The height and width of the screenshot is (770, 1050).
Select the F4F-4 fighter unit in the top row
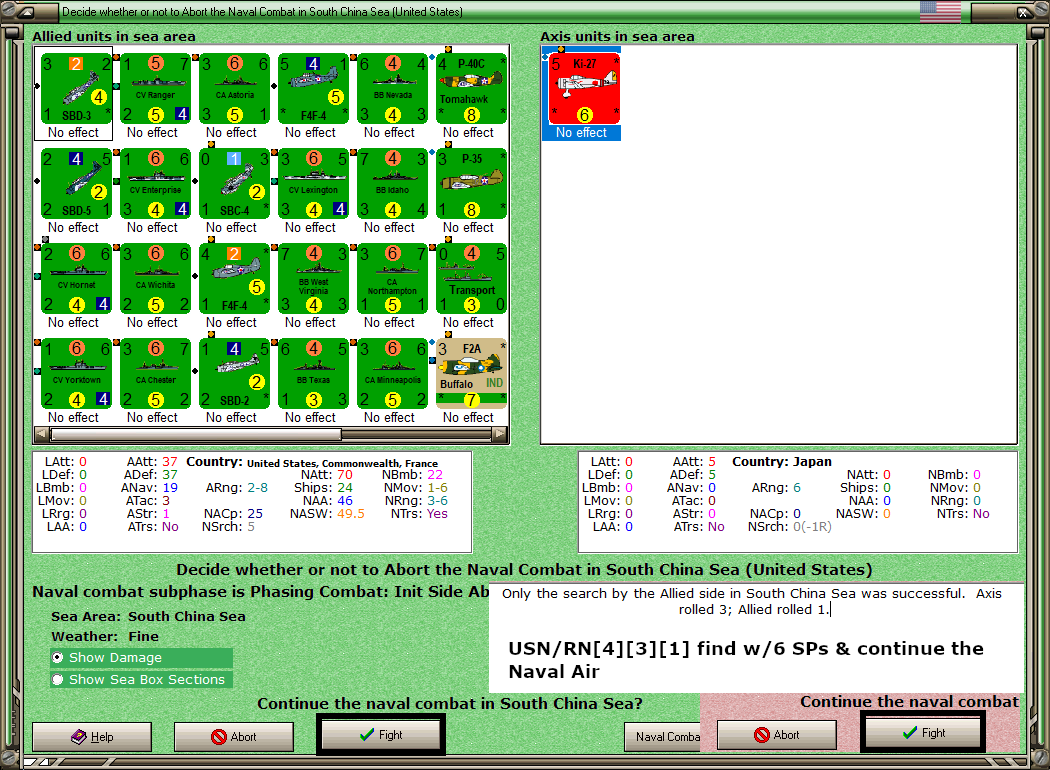click(x=314, y=89)
